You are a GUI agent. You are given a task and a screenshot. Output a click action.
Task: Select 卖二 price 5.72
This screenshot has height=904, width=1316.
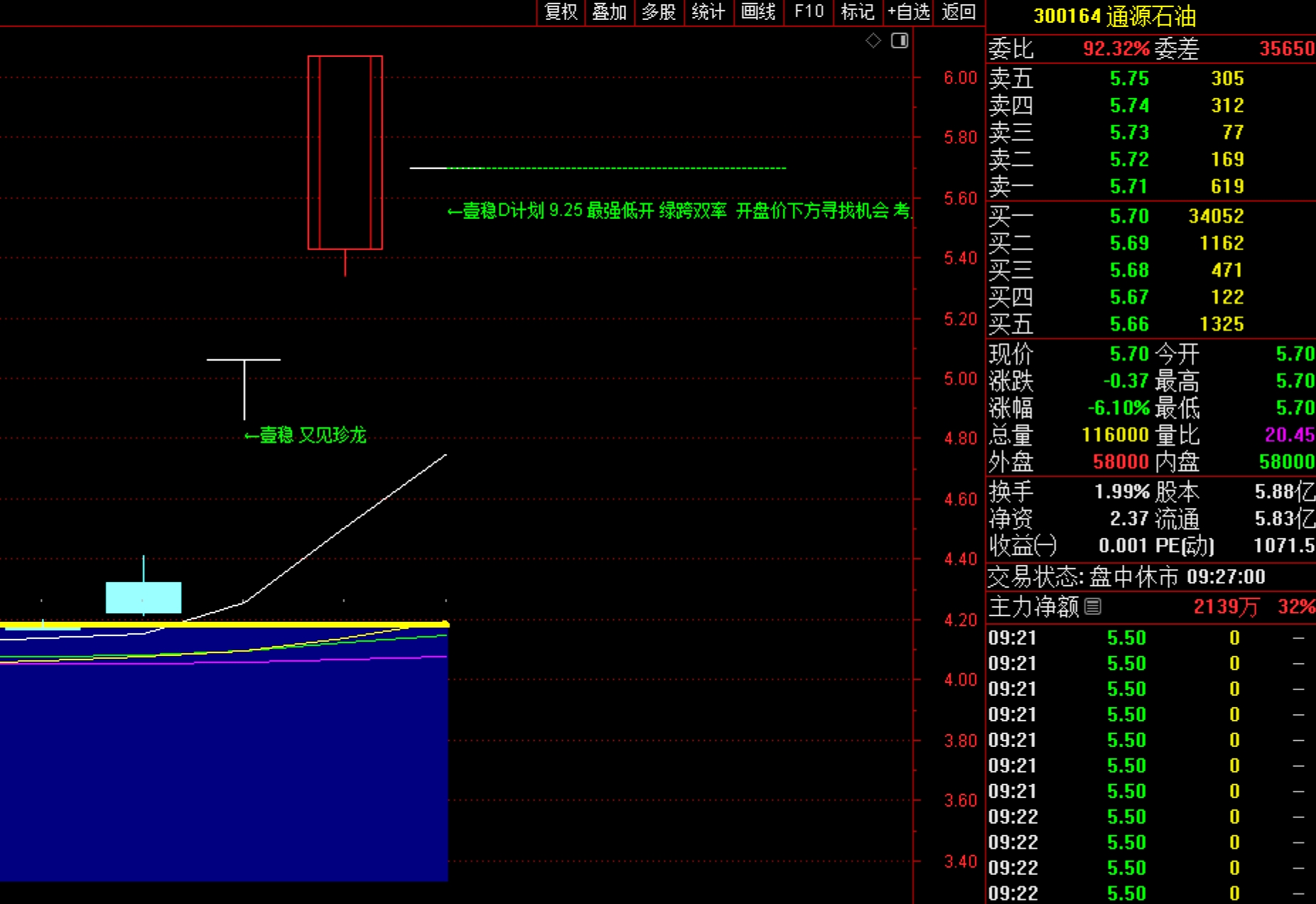tap(1129, 159)
